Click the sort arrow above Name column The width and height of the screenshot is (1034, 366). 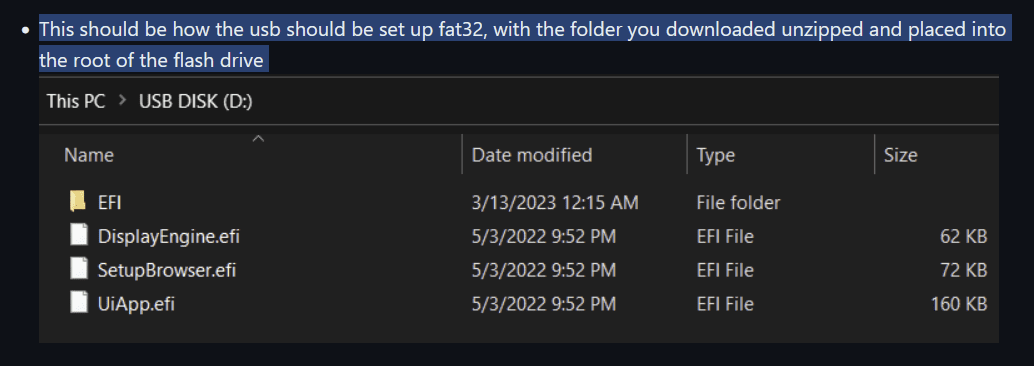258,138
